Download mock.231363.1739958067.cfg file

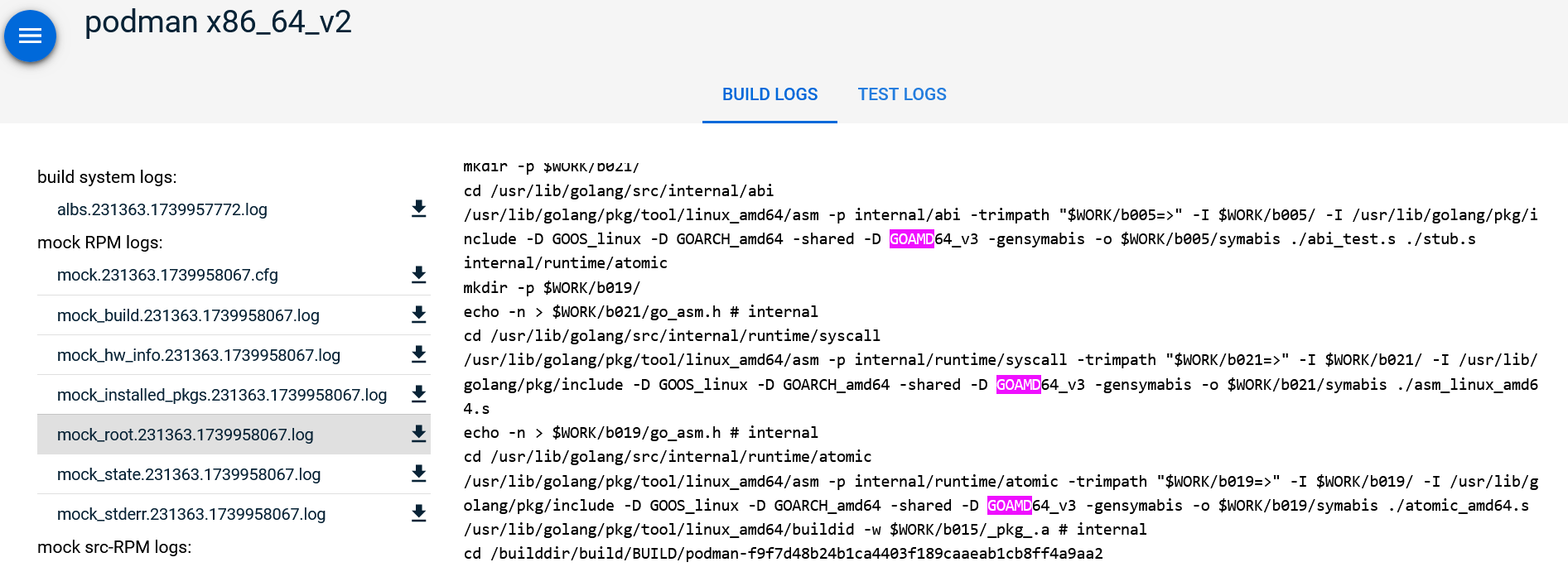[x=419, y=275]
